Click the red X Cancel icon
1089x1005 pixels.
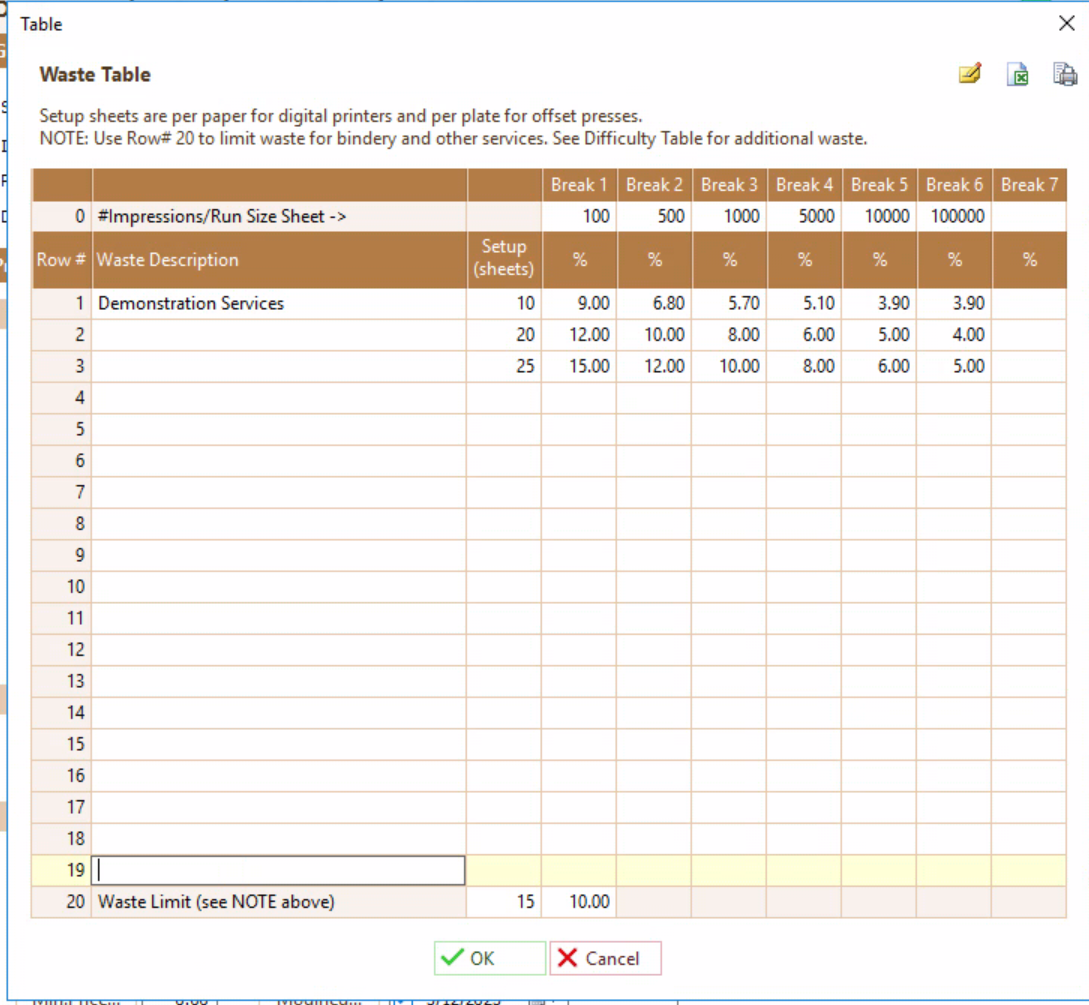(x=568, y=957)
